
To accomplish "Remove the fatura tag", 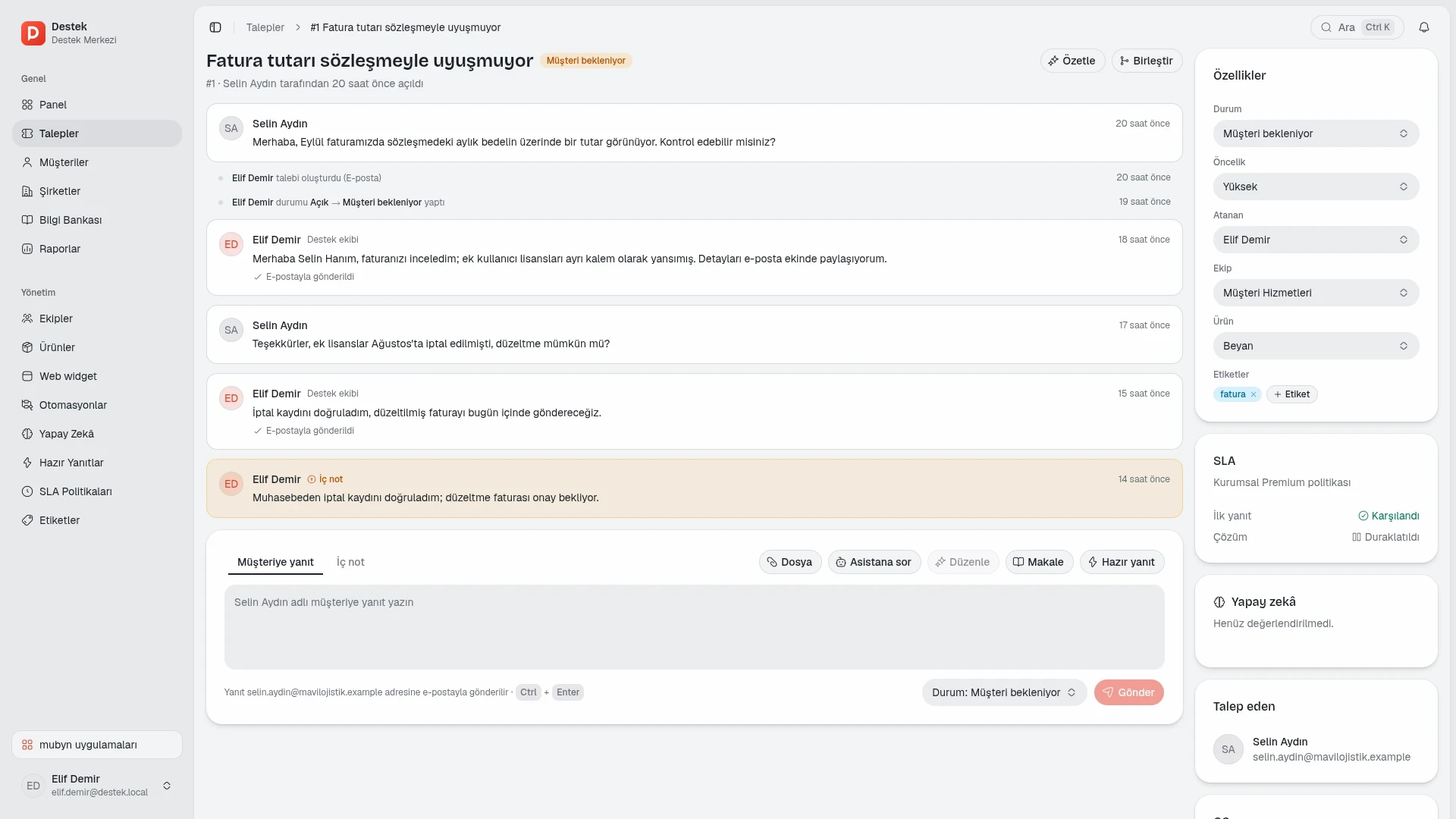I will [x=1254, y=394].
